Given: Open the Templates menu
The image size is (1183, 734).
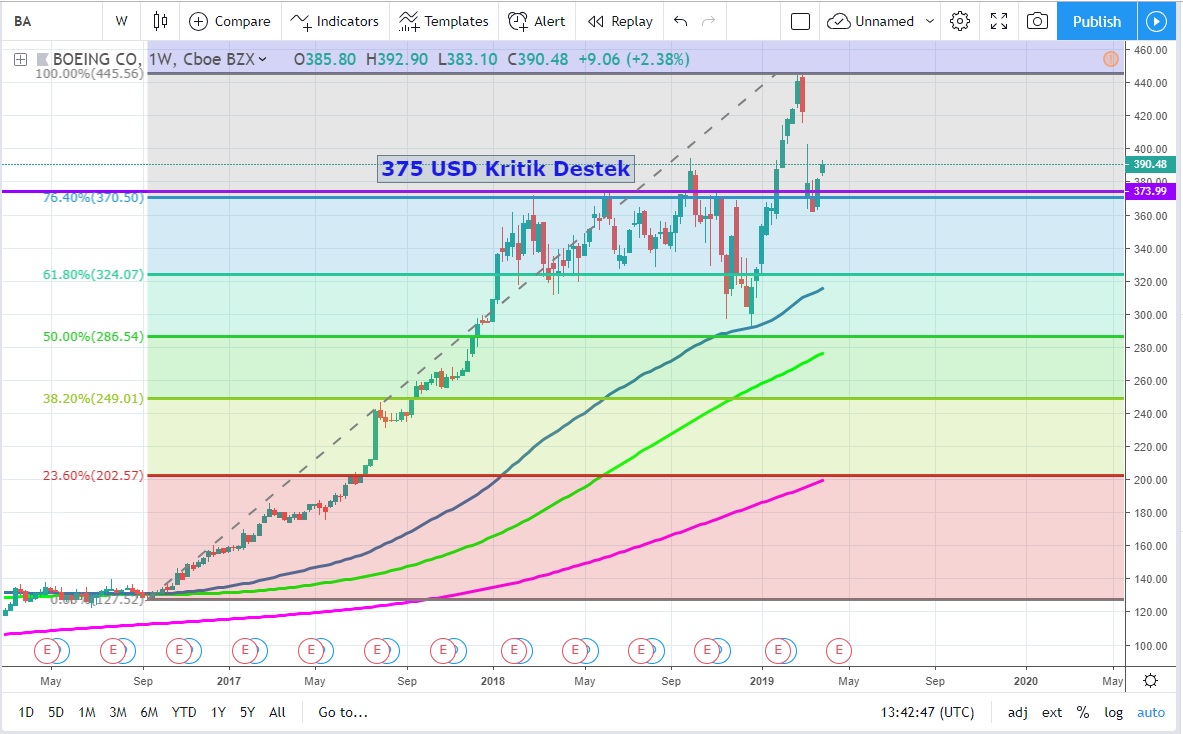Looking at the screenshot, I should pos(444,21).
